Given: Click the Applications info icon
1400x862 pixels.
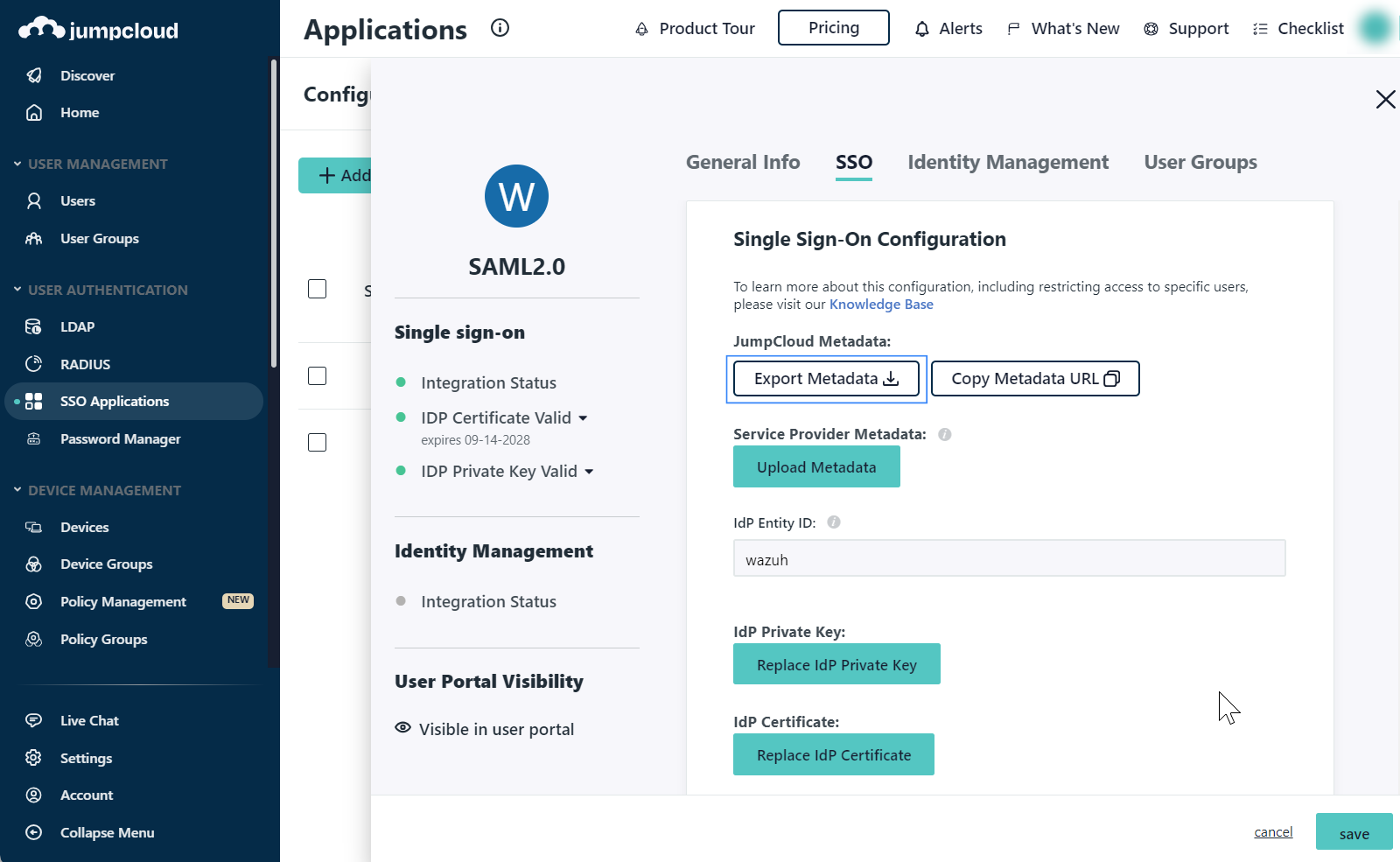Looking at the screenshot, I should (x=500, y=28).
